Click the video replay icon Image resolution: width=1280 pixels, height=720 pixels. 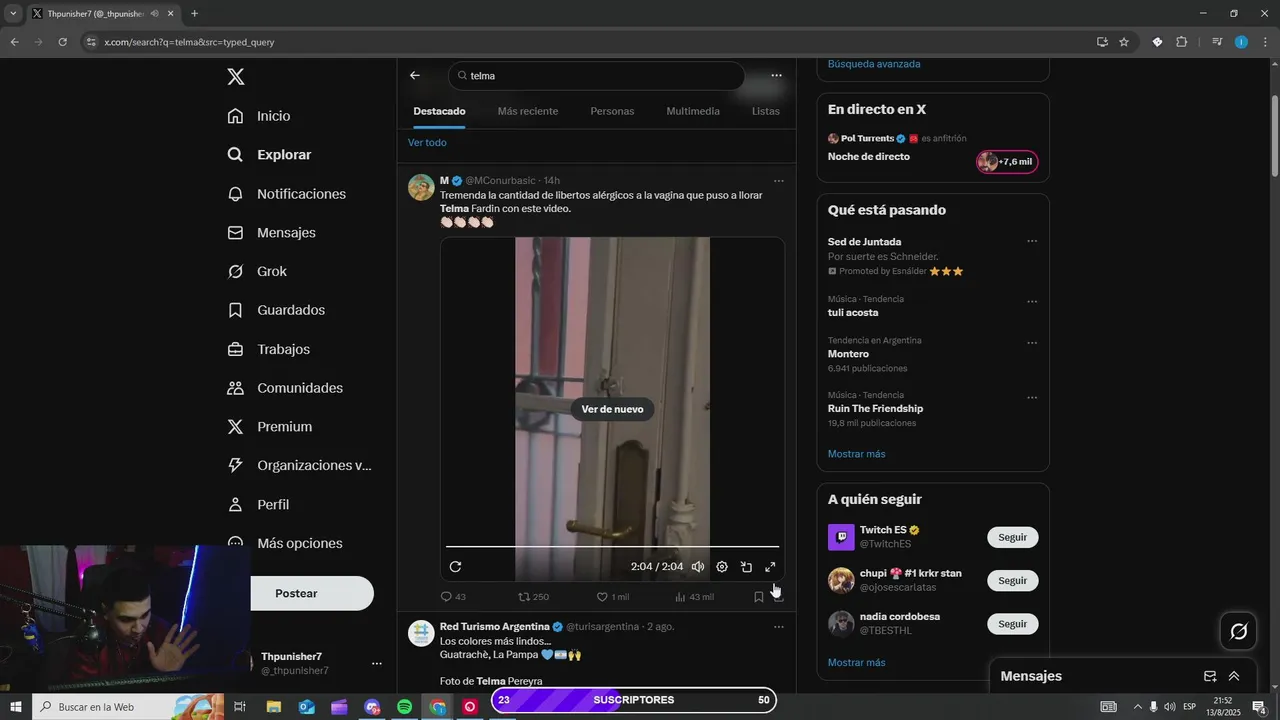tap(455, 567)
